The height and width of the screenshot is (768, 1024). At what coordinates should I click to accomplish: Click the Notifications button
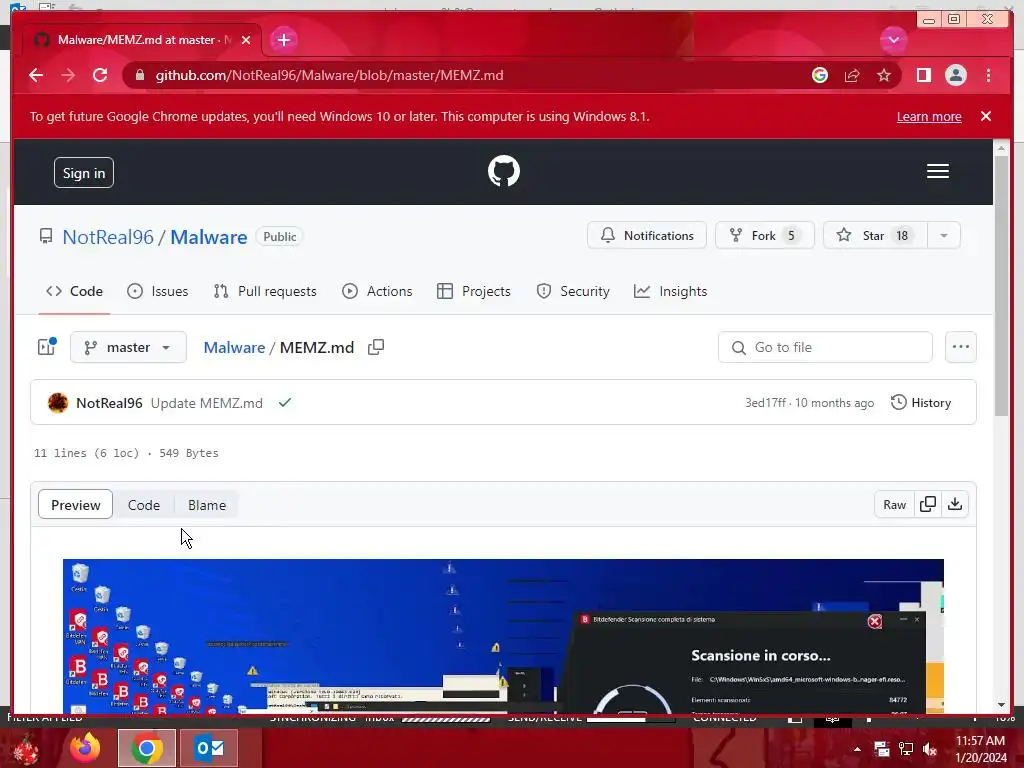647,235
